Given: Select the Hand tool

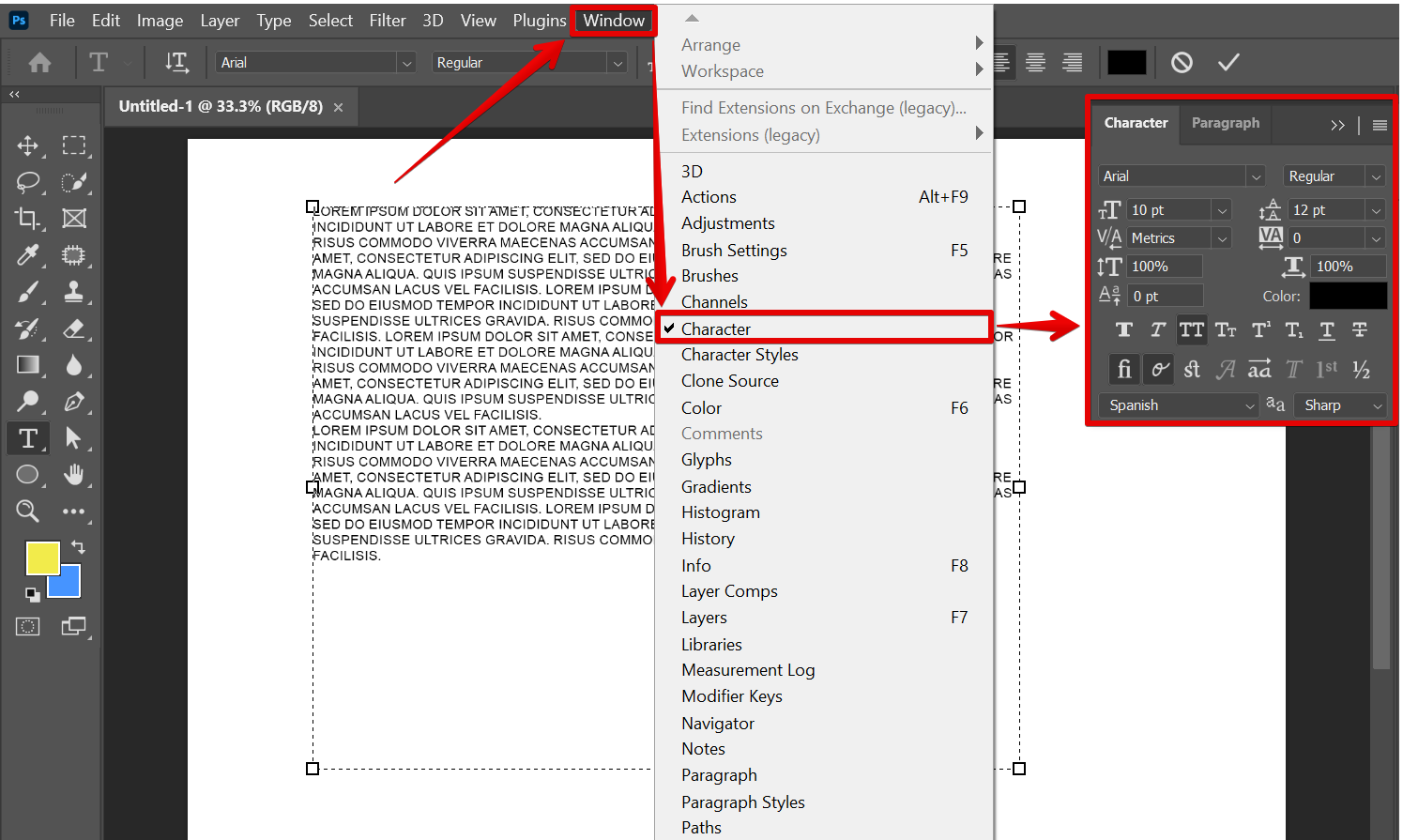Looking at the screenshot, I should tap(73, 475).
